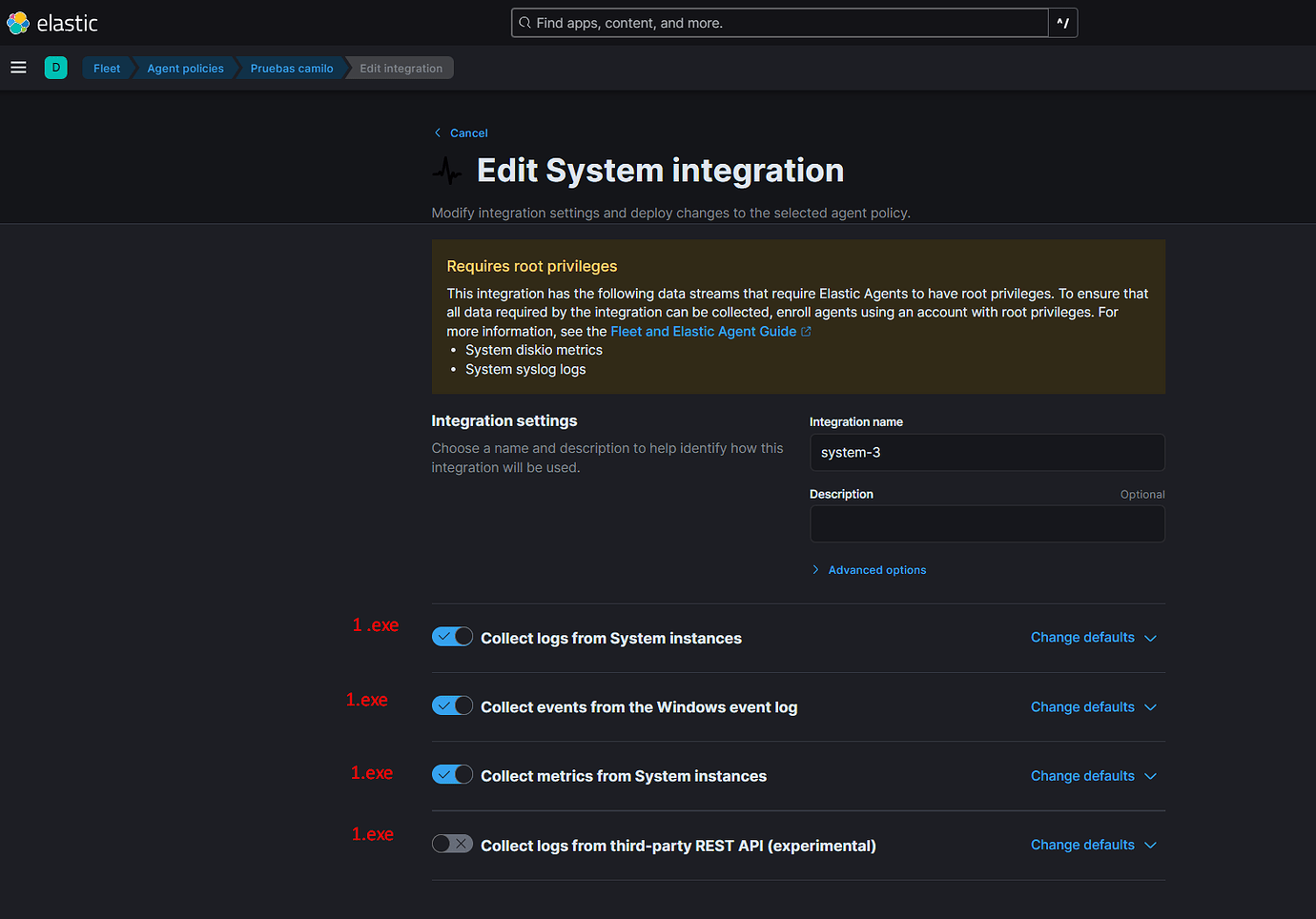1316x919 pixels.
Task: Go to Agent policies breadcrumb
Action: 185,68
